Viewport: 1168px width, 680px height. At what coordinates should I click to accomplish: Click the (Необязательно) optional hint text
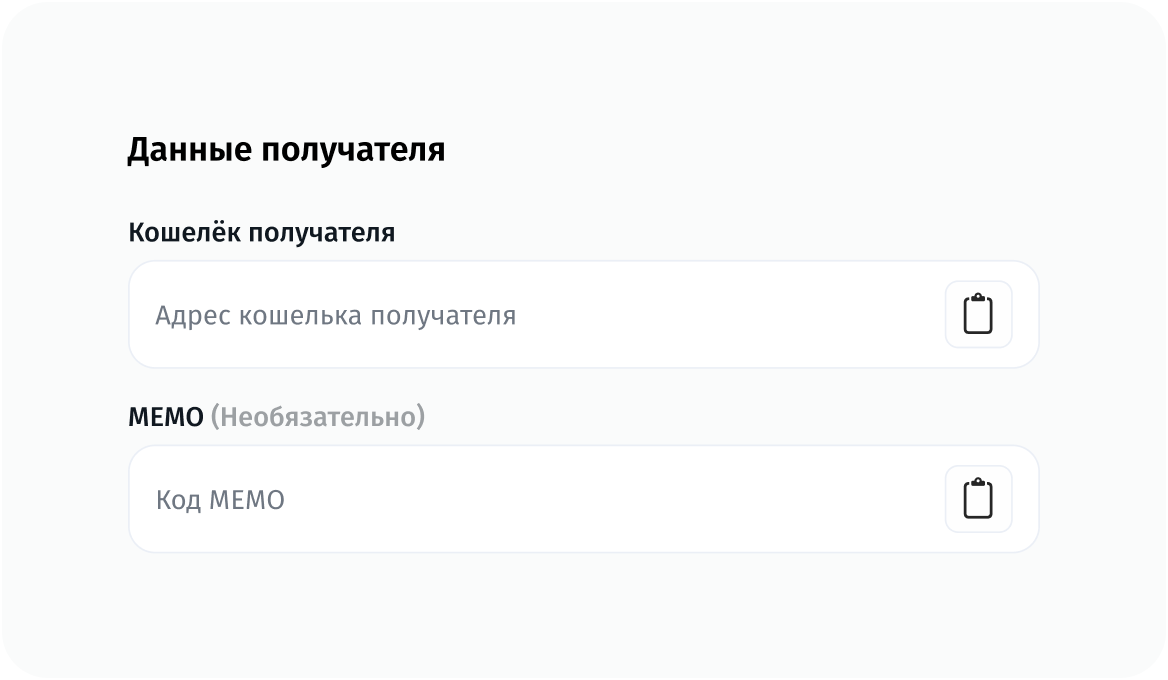pyautogui.click(x=317, y=416)
